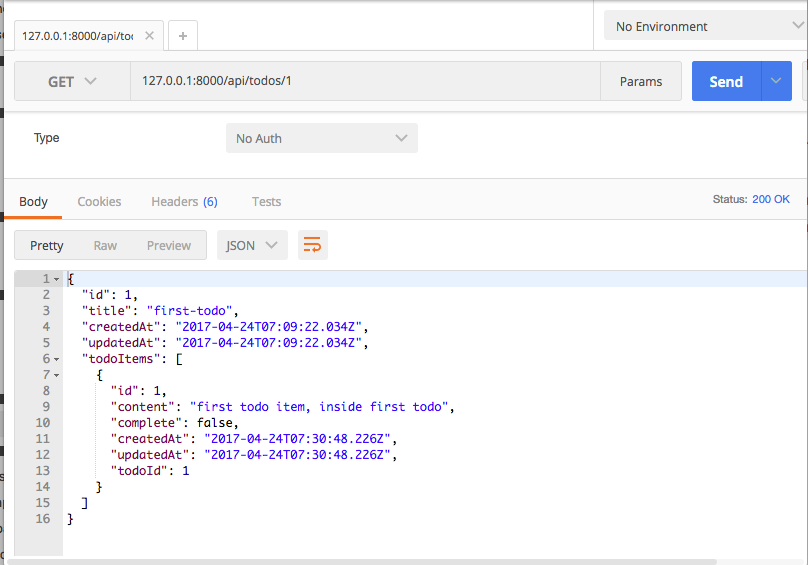Open the Send button dropdown arrow

776,81
